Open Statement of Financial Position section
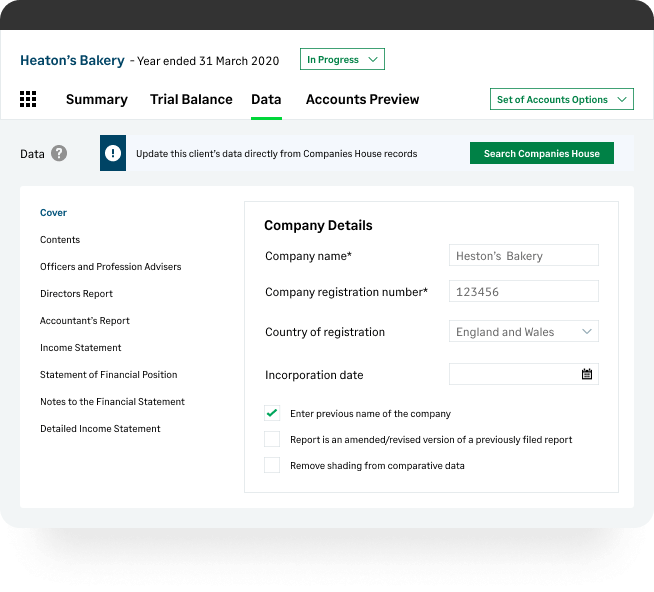This screenshot has width=654, height=592. coord(108,375)
